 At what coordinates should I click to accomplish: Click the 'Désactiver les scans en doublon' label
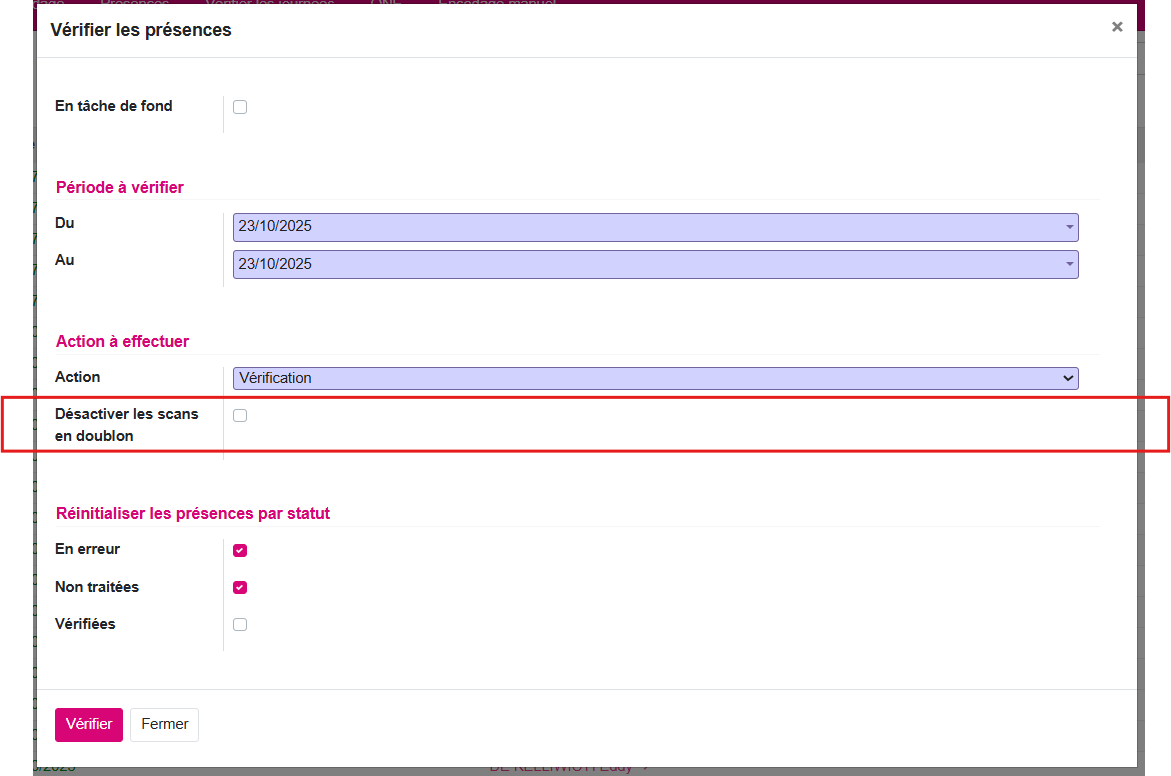pyautogui.click(x=126, y=424)
